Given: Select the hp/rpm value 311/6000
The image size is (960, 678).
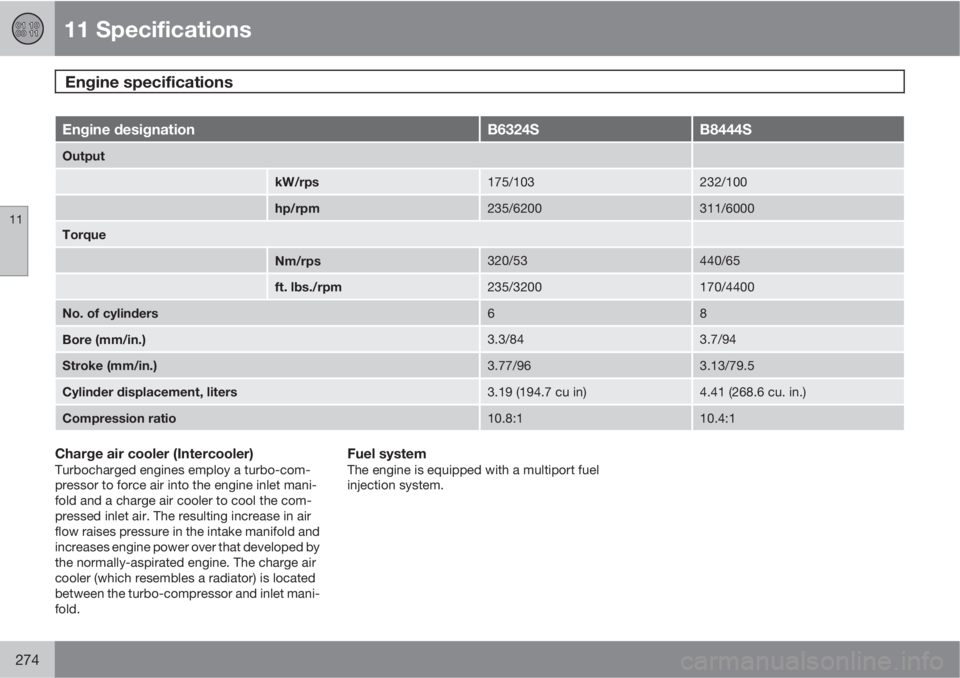Looking at the screenshot, I should [x=727, y=208].
